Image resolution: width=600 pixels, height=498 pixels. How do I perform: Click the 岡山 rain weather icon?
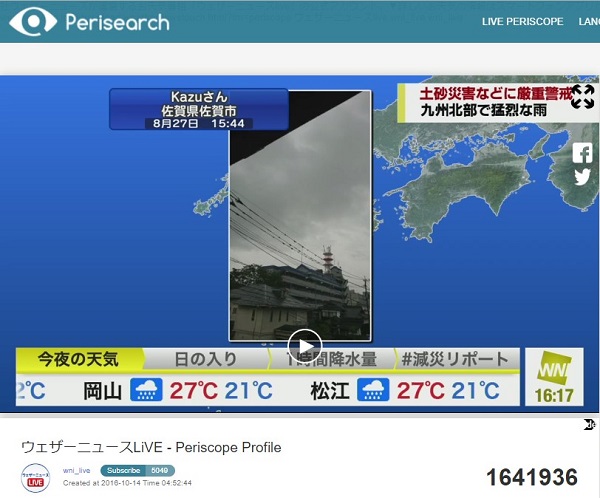click(146, 390)
